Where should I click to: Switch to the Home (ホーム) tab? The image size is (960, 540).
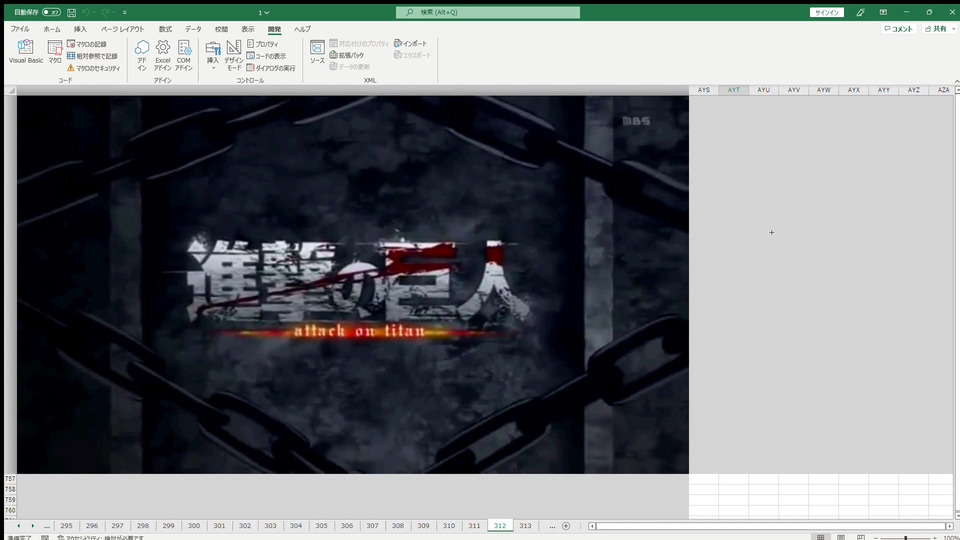51,29
